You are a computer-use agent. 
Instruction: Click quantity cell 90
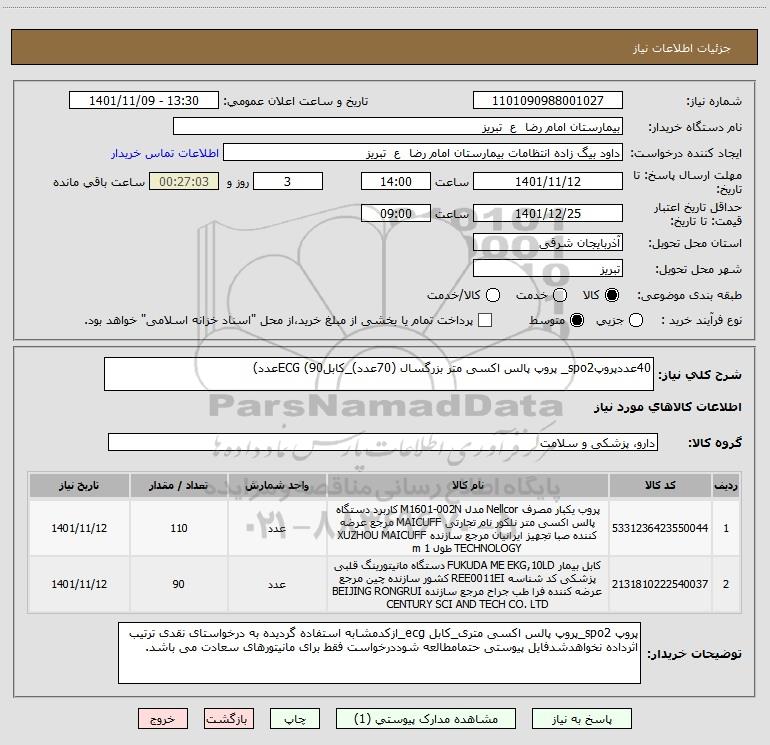tap(178, 584)
